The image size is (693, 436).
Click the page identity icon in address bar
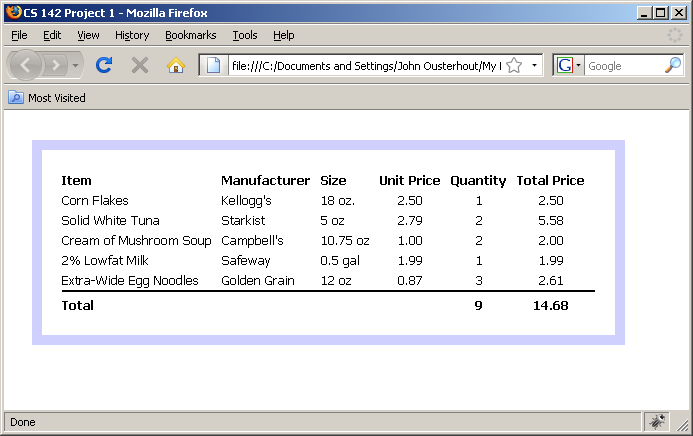coord(213,65)
